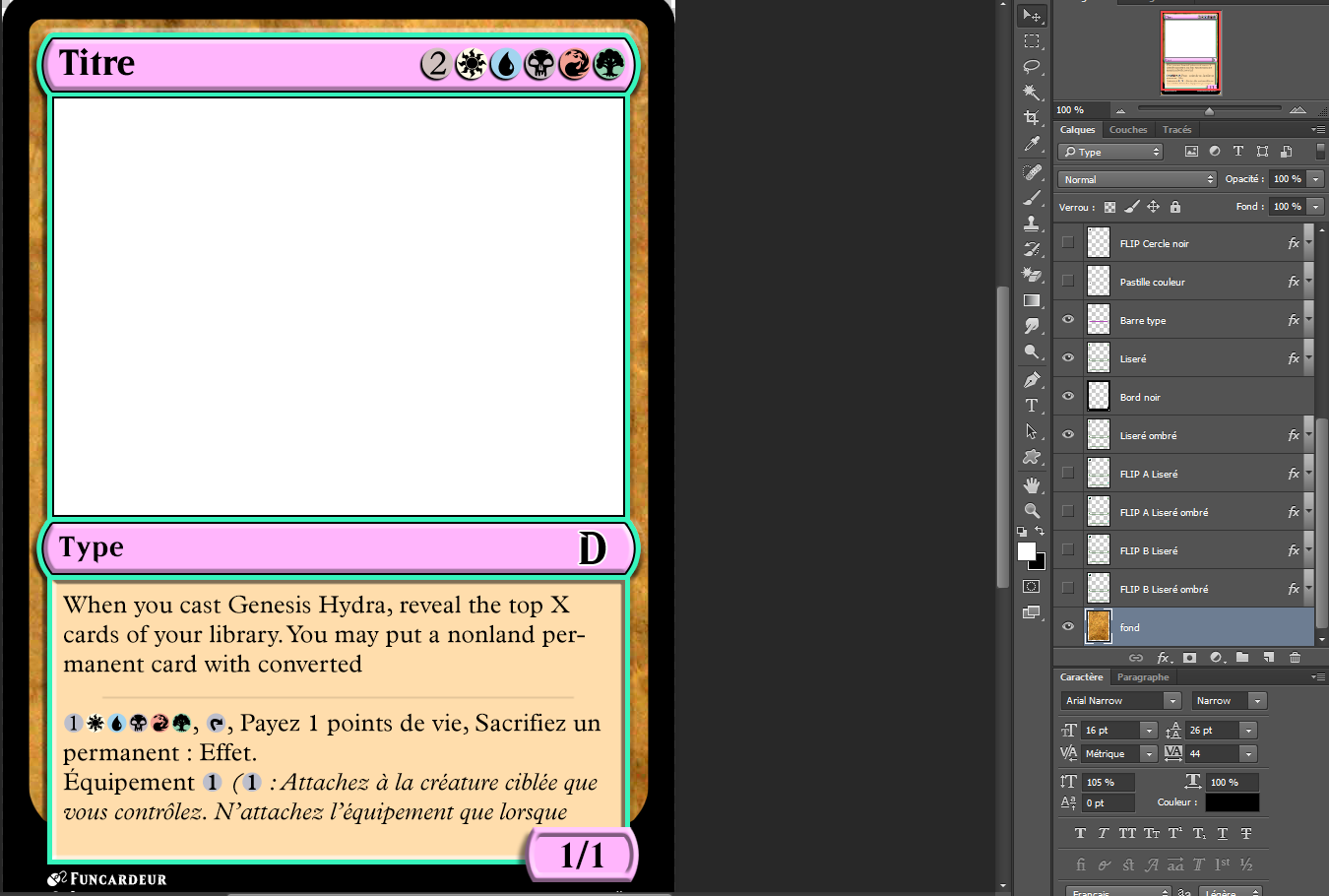Select the Eyedropper tool
This screenshot has height=896, width=1329.
(1032, 144)
